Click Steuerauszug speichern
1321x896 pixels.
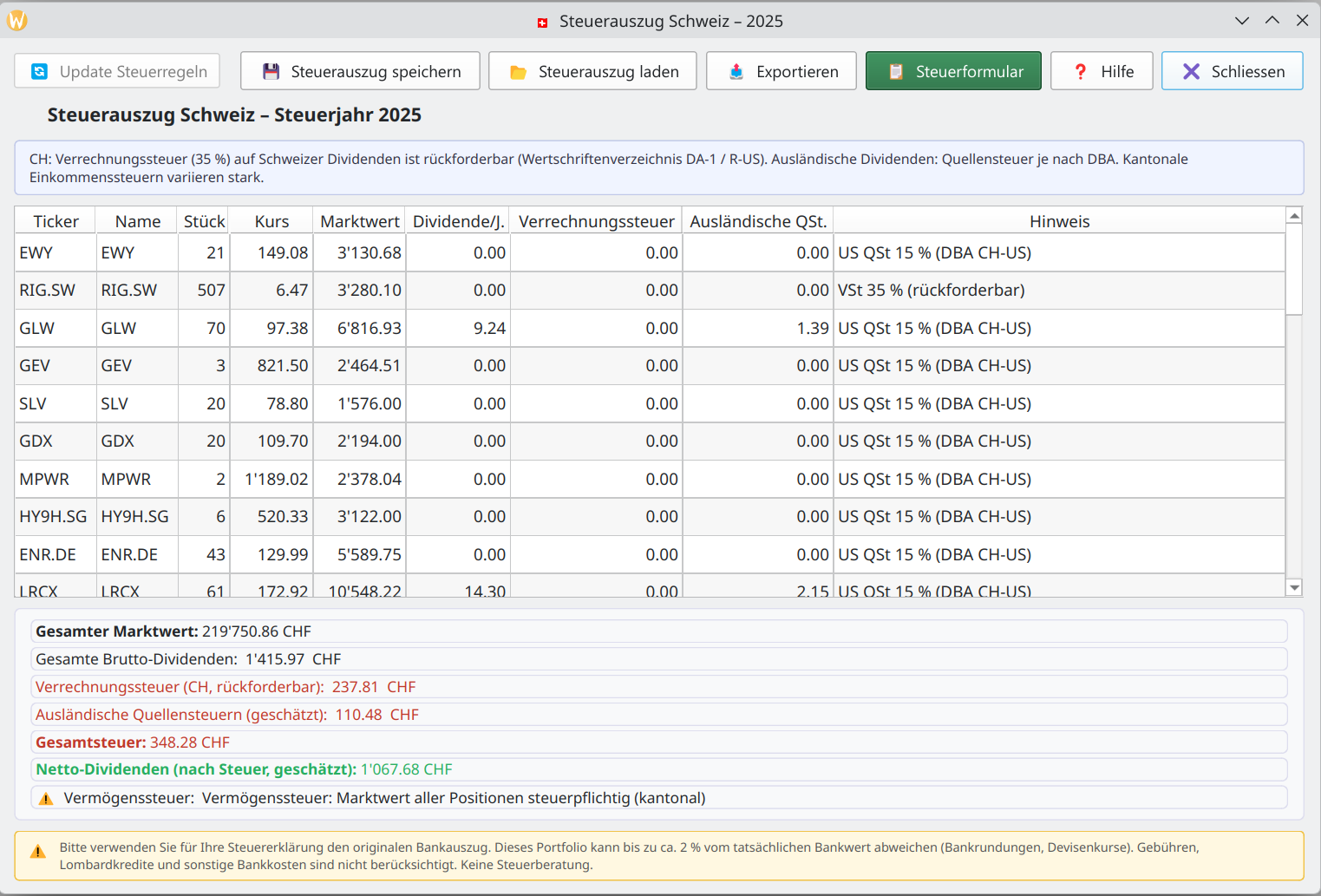tap(360, 71)
